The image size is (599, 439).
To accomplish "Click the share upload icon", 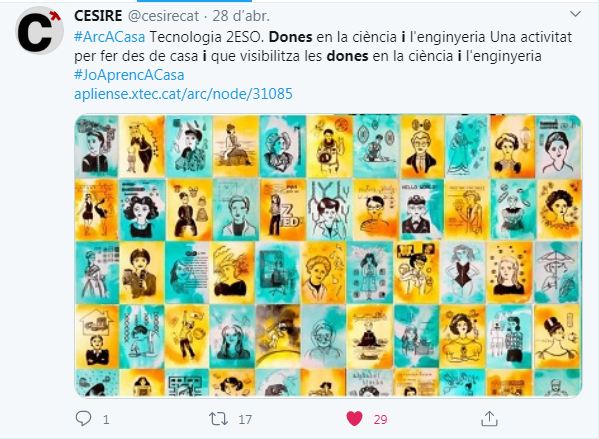I will 489,418.
